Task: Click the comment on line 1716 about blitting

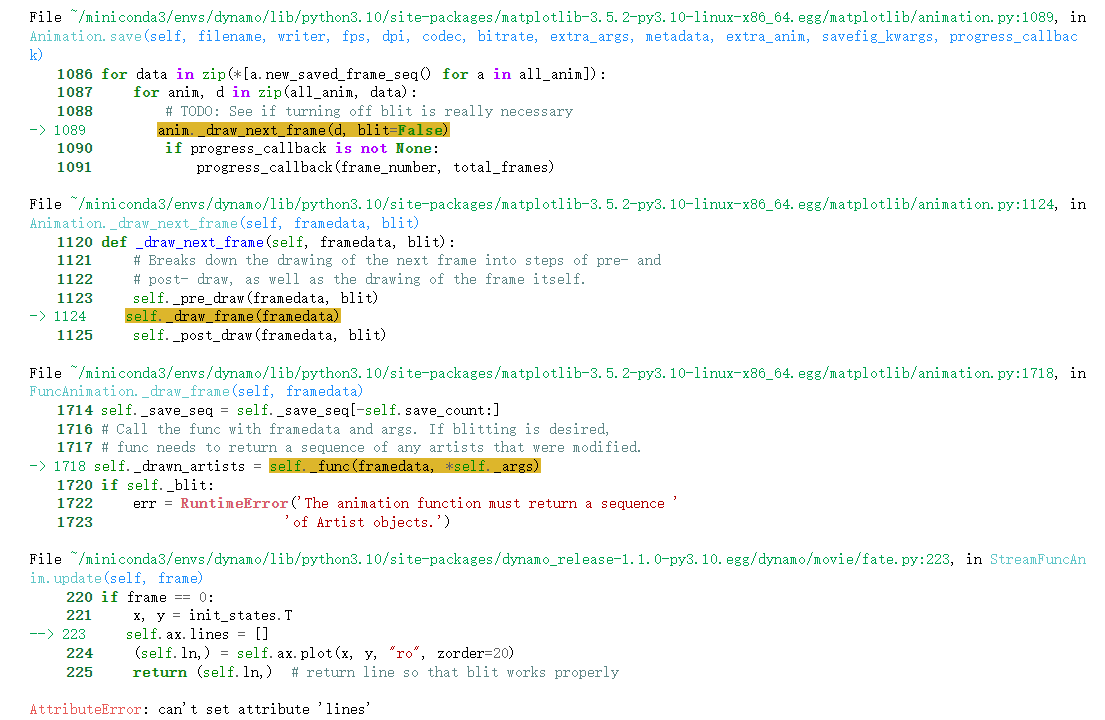Action: click(355, 429)
